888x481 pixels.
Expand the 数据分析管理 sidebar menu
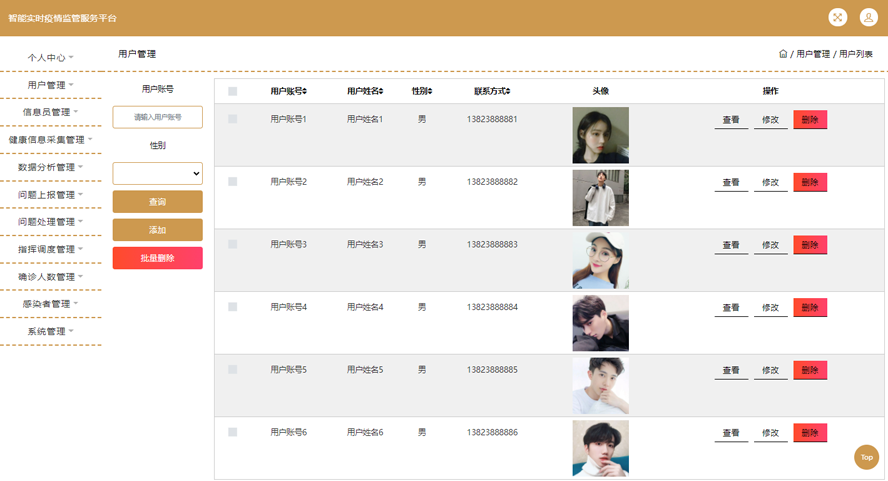tap(51, 167)
